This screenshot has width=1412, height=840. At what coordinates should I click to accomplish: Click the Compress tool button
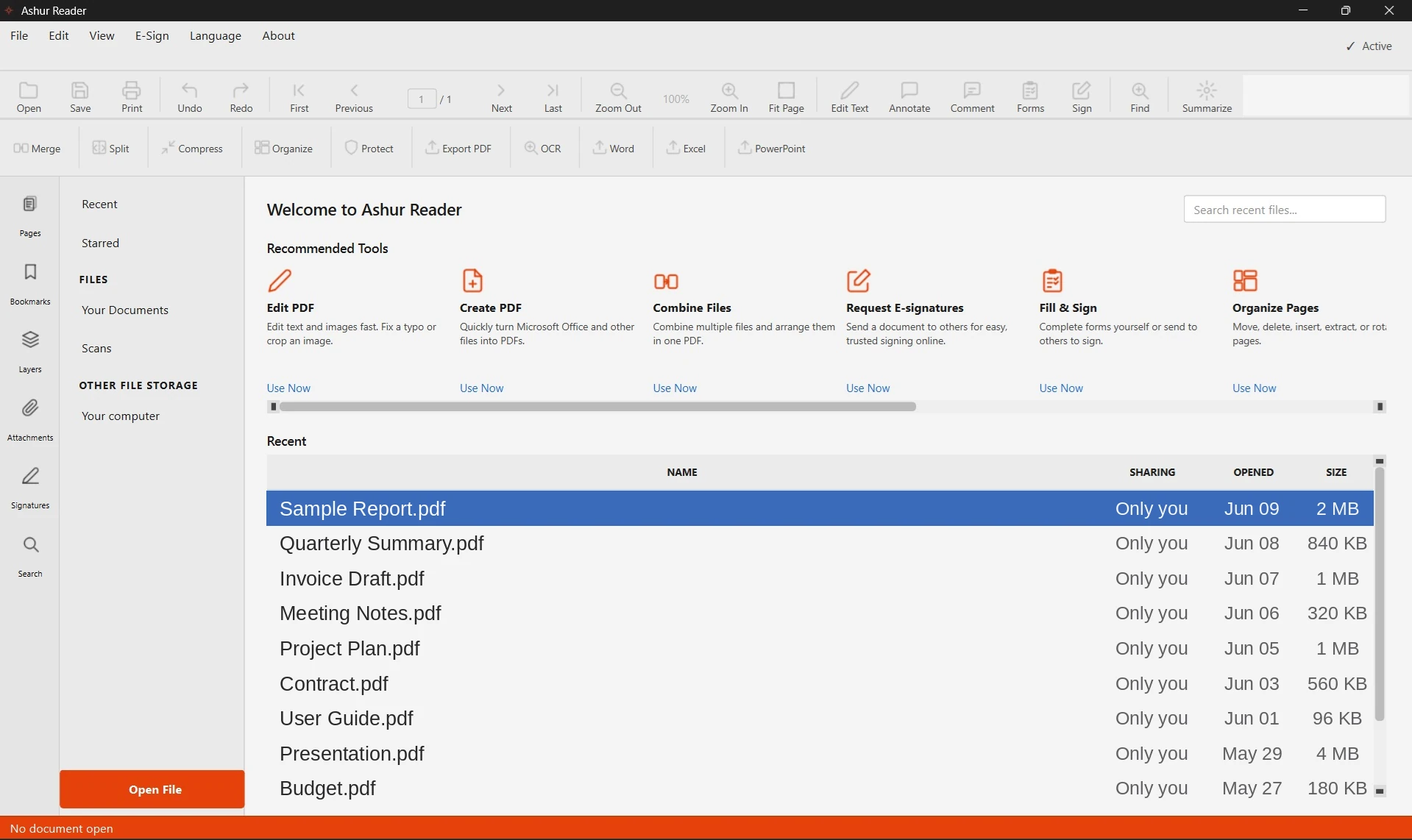[x=191, y=148]
